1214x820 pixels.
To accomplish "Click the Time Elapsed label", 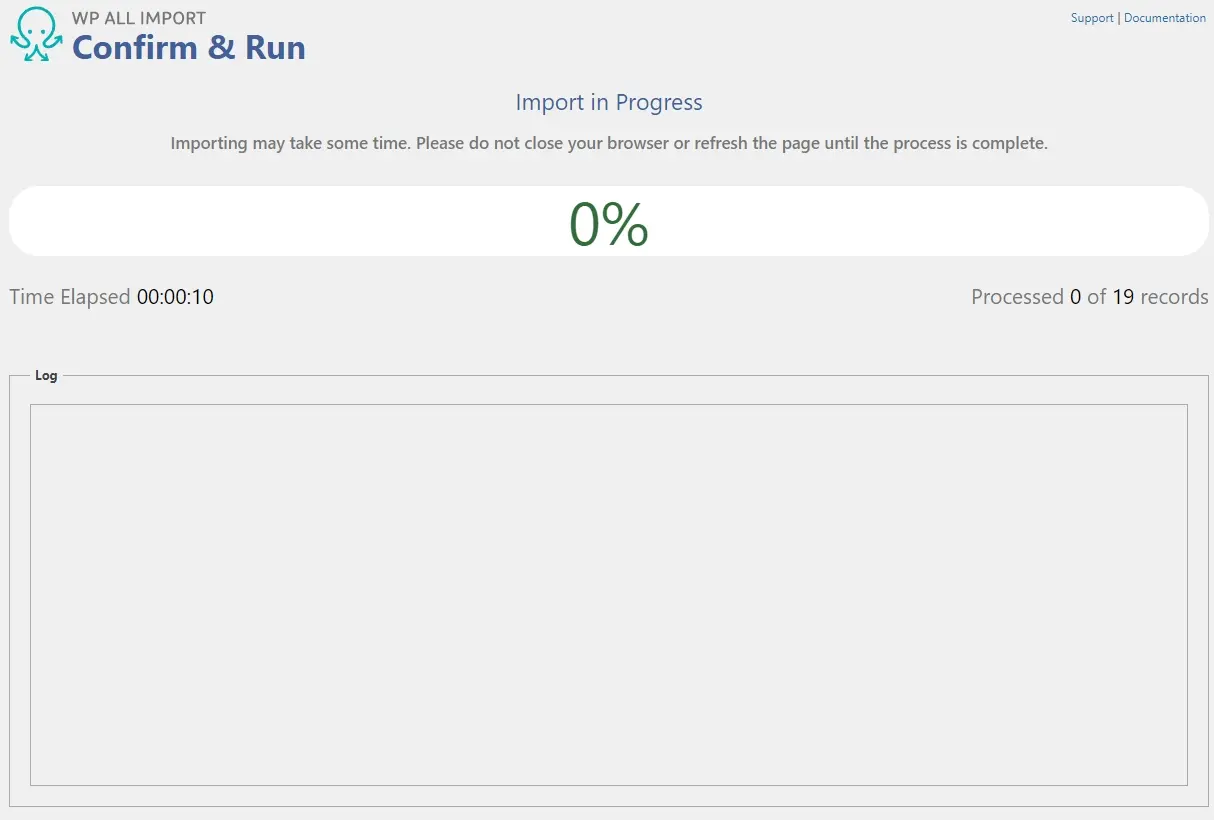I will click(x=70, y=297).
